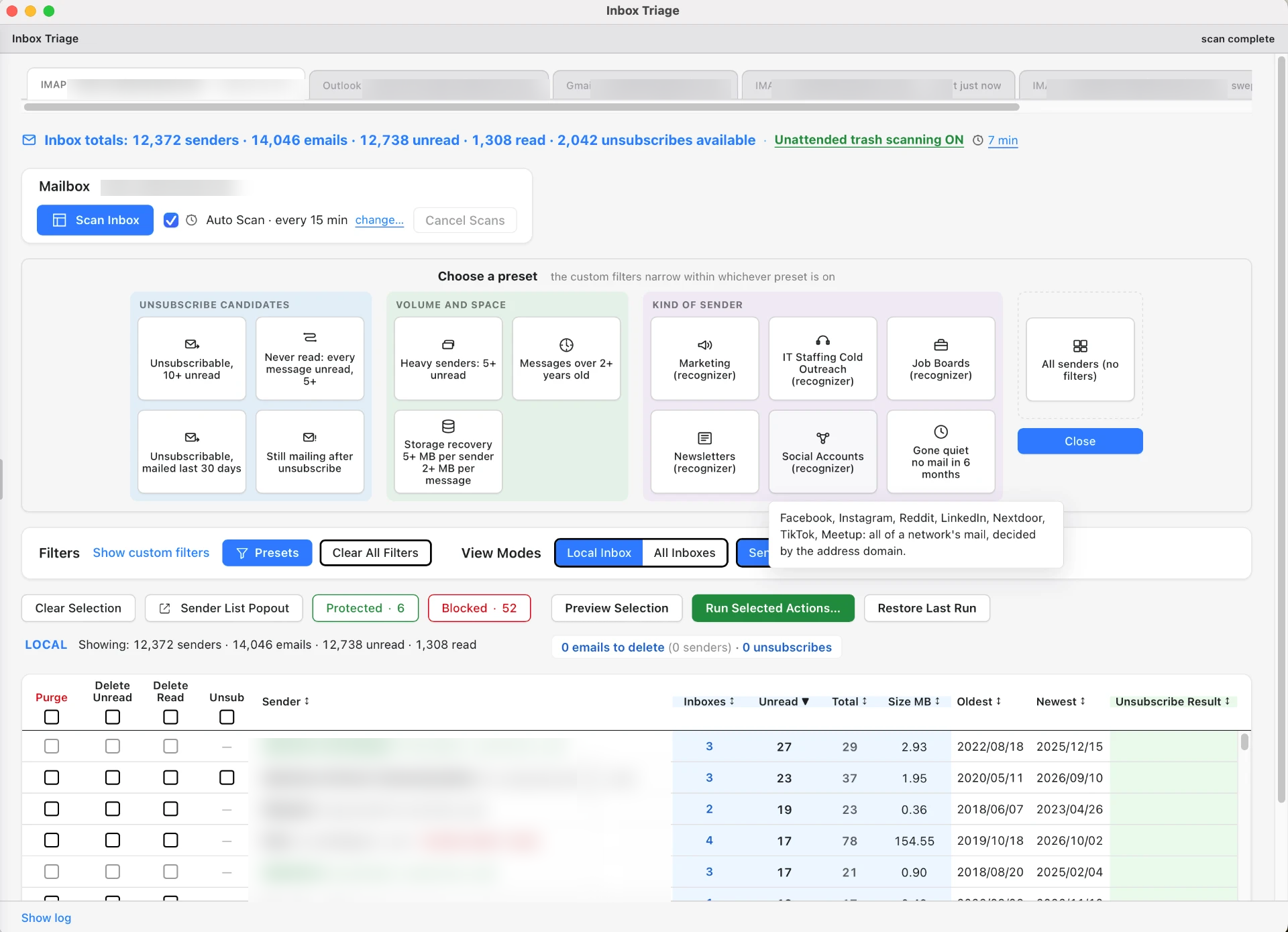The image size is (1288, 932).
Task: Choose Unsubscribable 10+ unread preset
Action: click(x=192, y=358)
